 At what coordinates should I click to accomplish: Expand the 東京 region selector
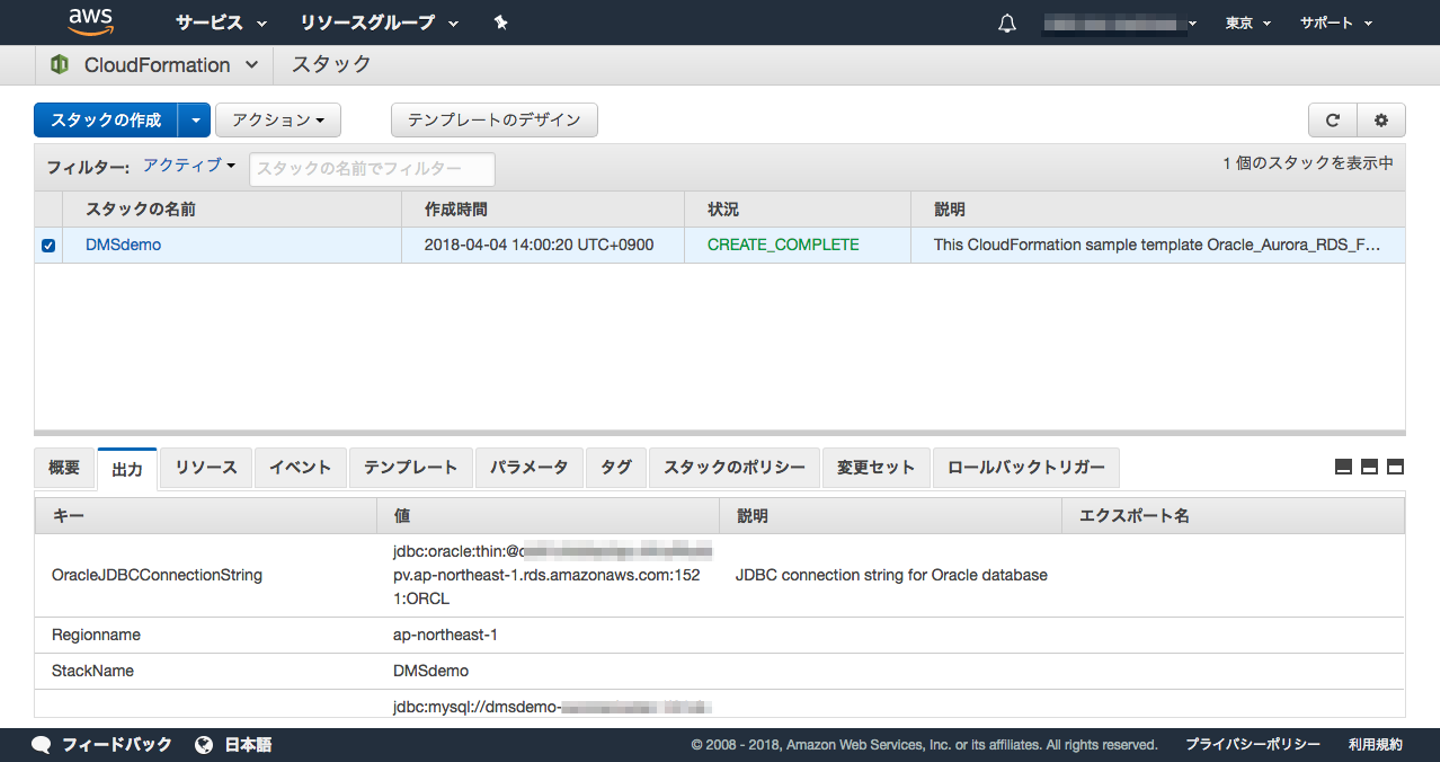(x=1247, y=23)
